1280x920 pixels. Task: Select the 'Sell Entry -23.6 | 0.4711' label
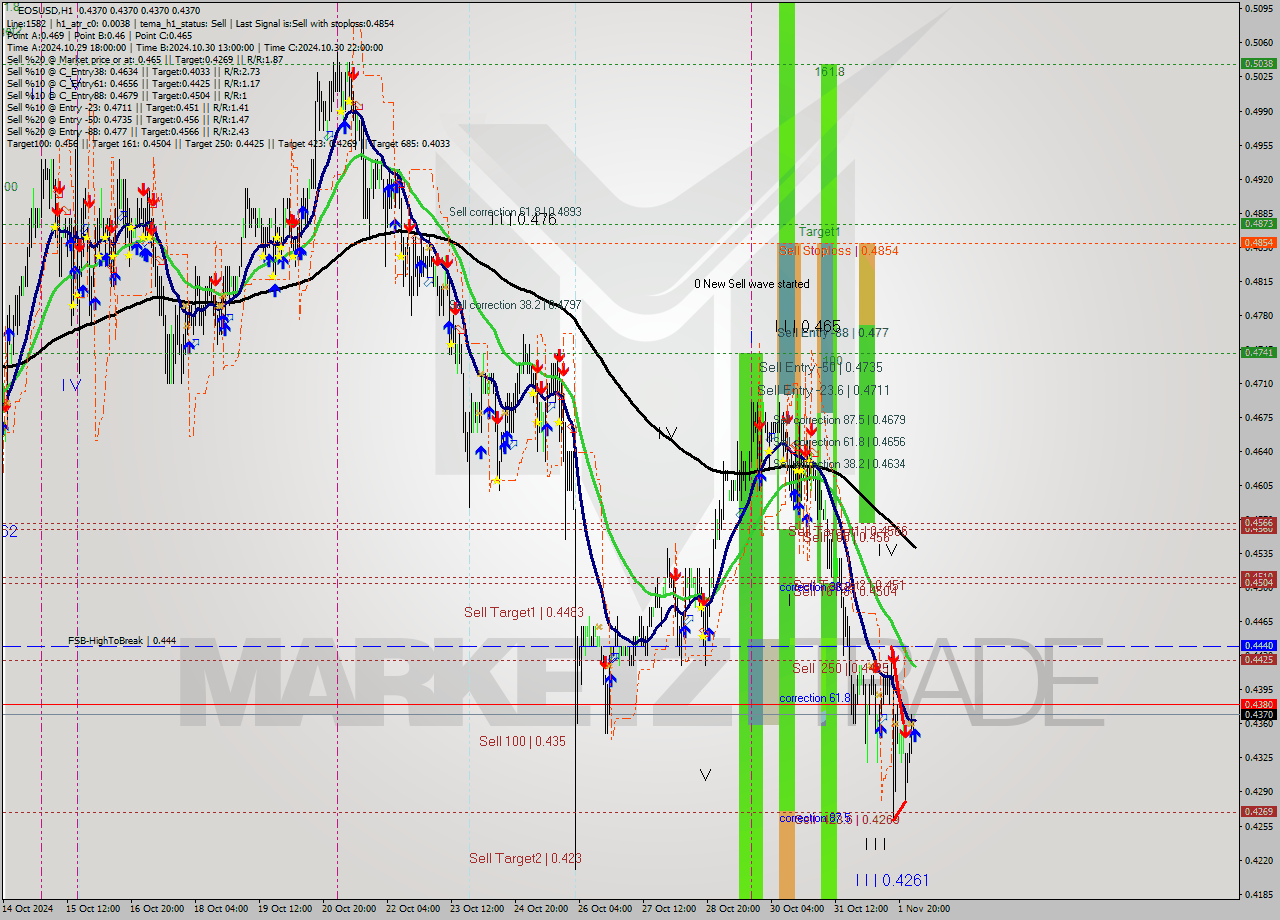(823, 391)
